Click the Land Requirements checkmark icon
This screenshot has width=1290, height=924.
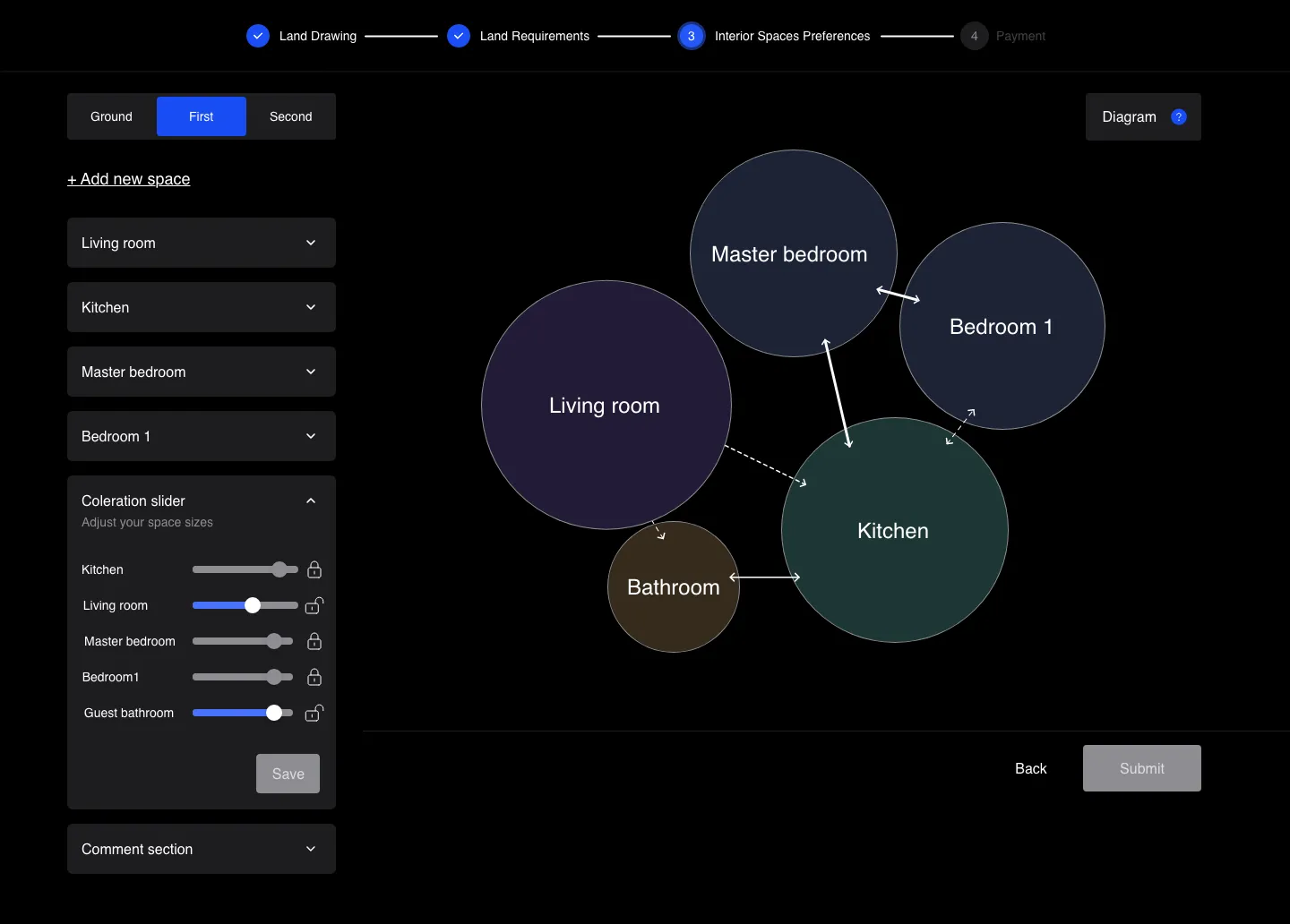[x=459, y=36]
